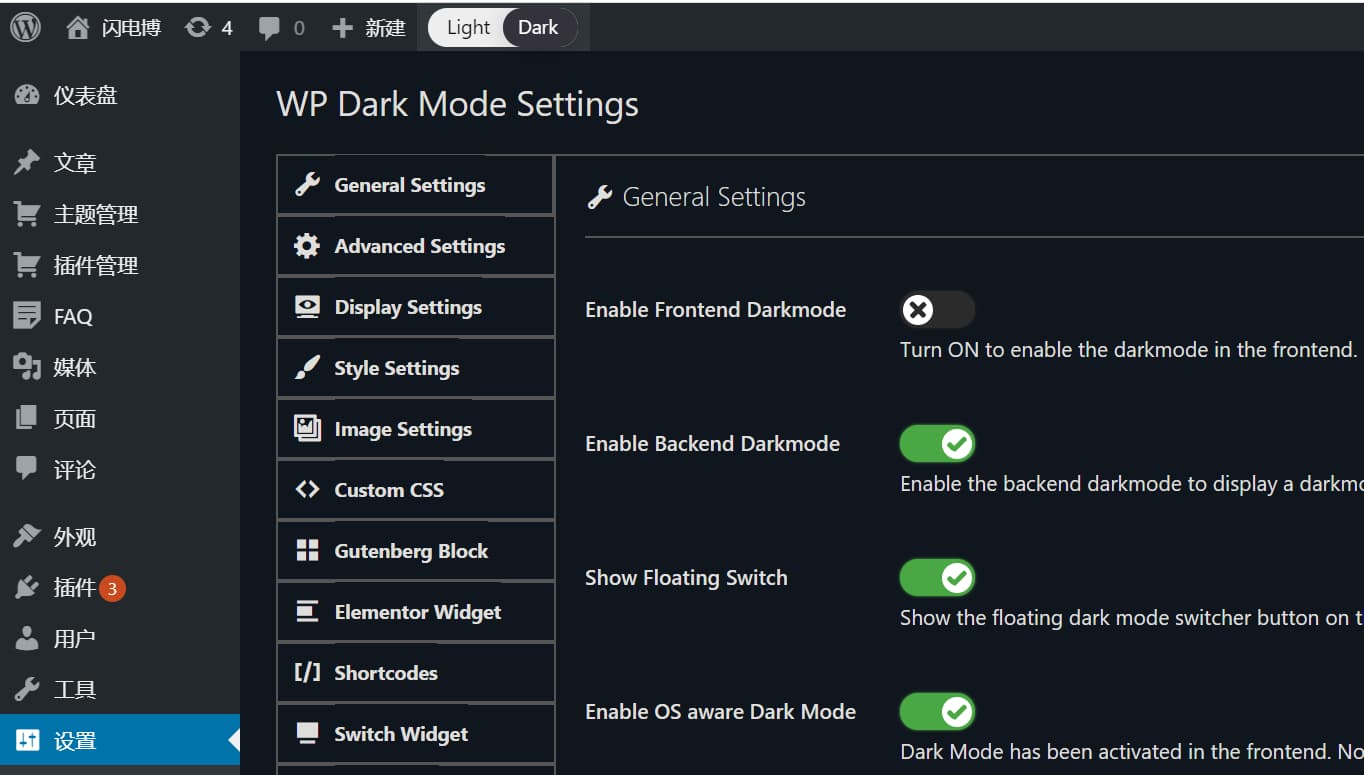
Task: Click the code brackets icon for Custom CSS
Action: click(x=307, y=490)
